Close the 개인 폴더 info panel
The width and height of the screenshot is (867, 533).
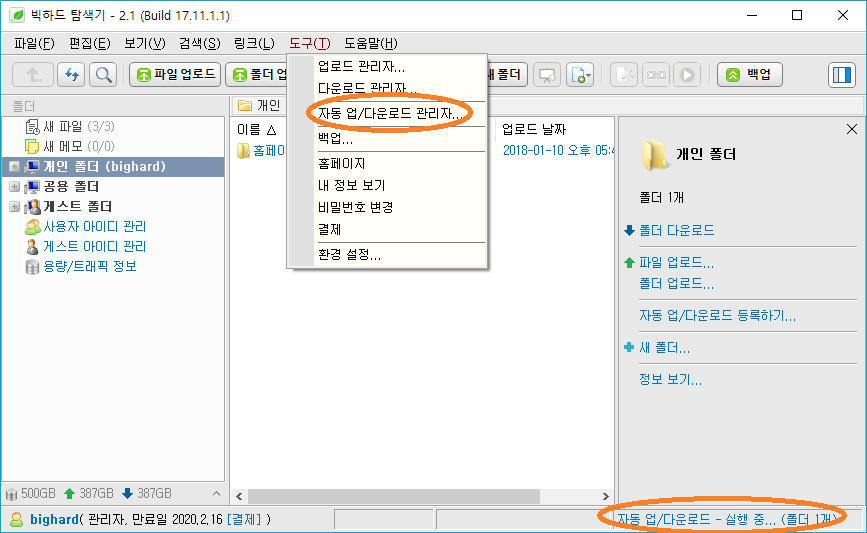pos(852,129)
